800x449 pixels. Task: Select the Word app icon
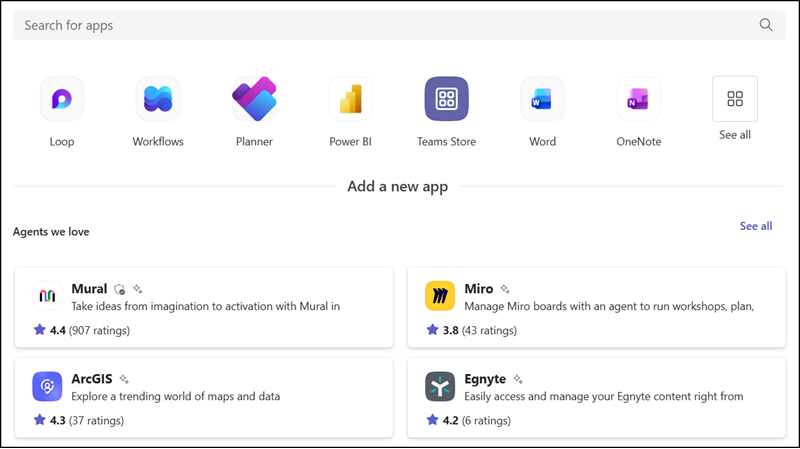(542, 99)
